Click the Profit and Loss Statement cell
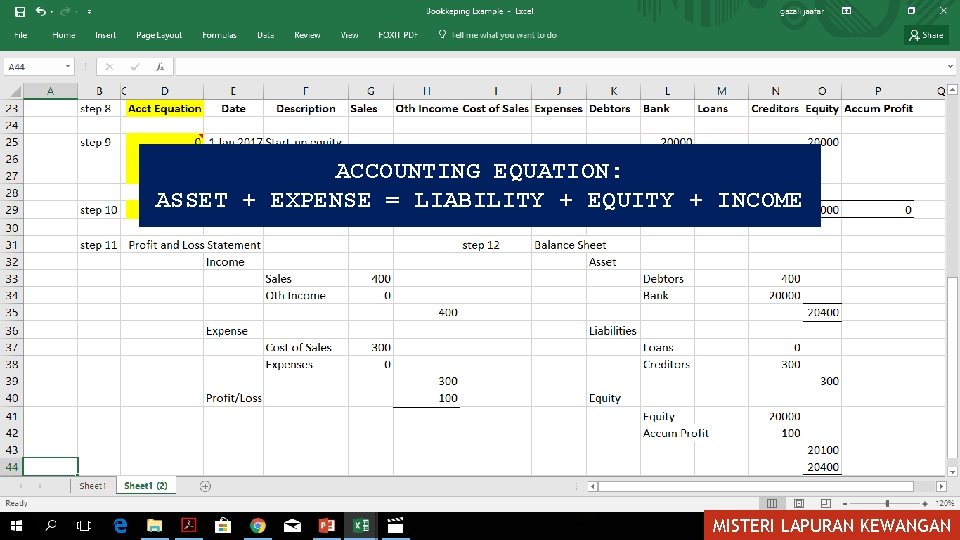960x540 pixels. pyautogui.click(x=194, y=244)
